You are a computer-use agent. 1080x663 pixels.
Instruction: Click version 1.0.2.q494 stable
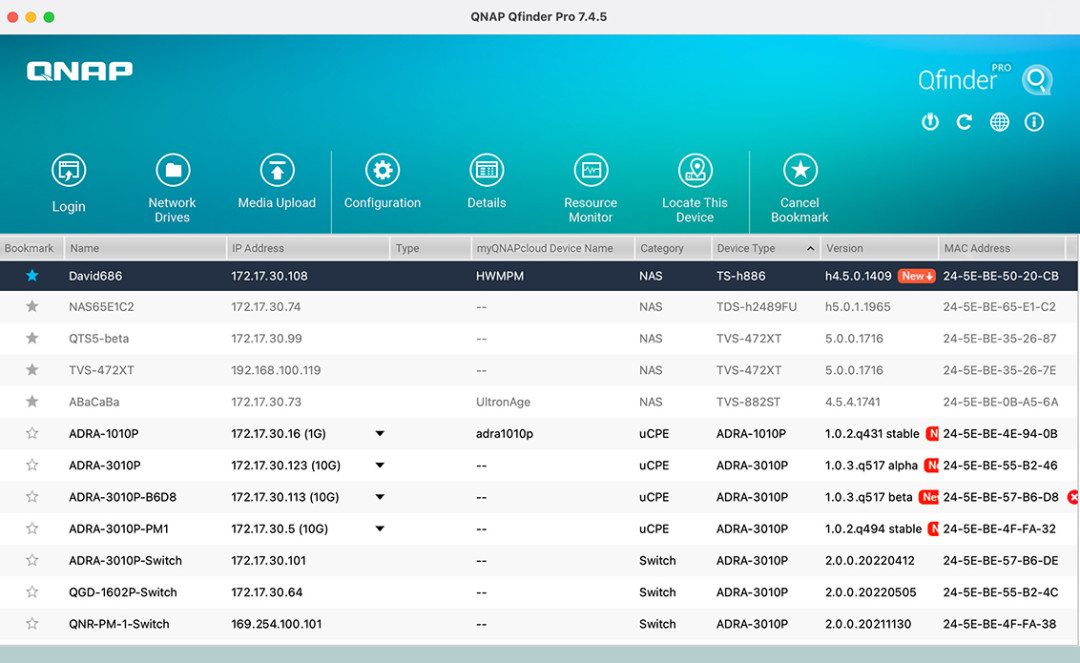coord(873,529)
